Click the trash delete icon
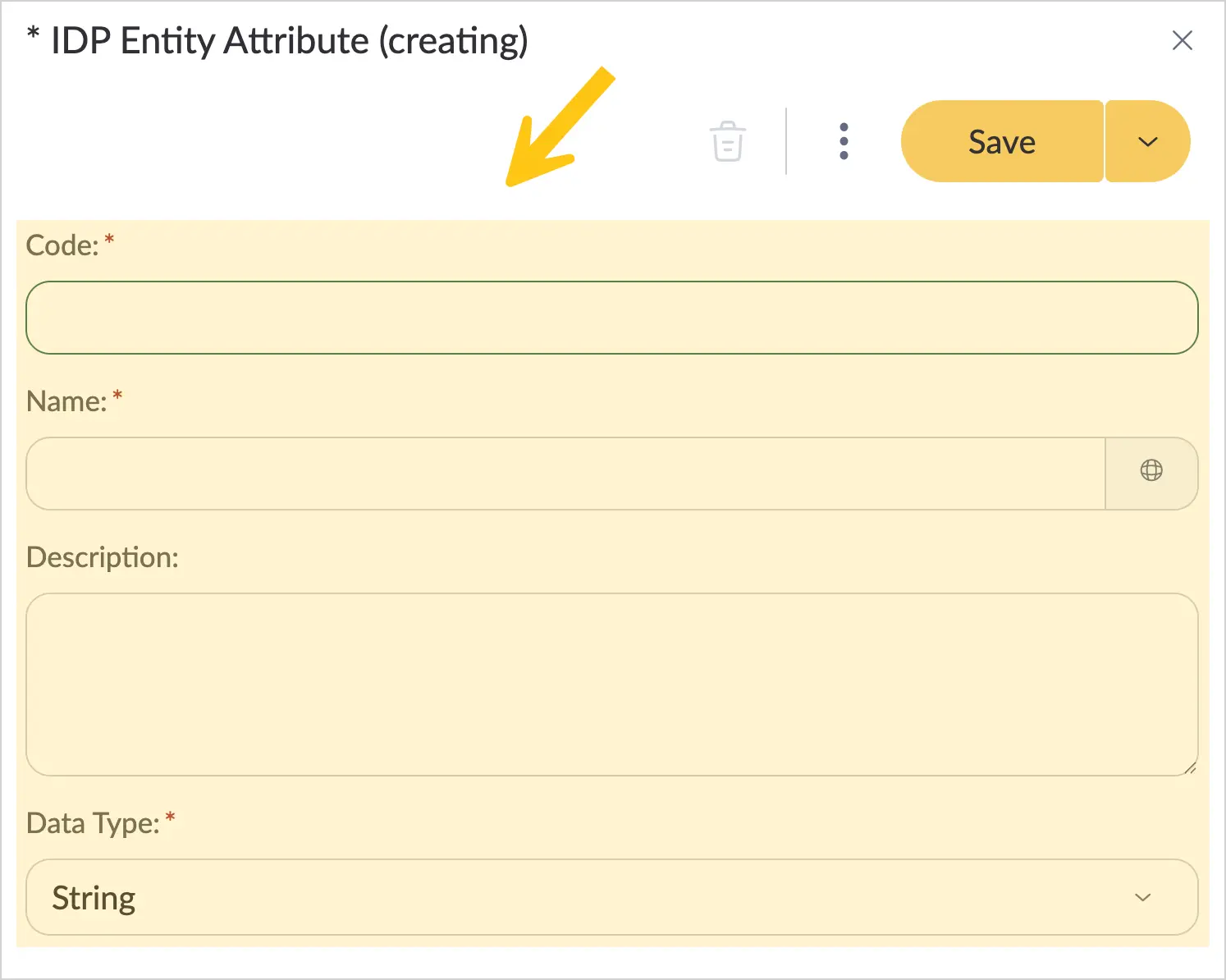This screenshot has height=980, width=1226. 728,141
